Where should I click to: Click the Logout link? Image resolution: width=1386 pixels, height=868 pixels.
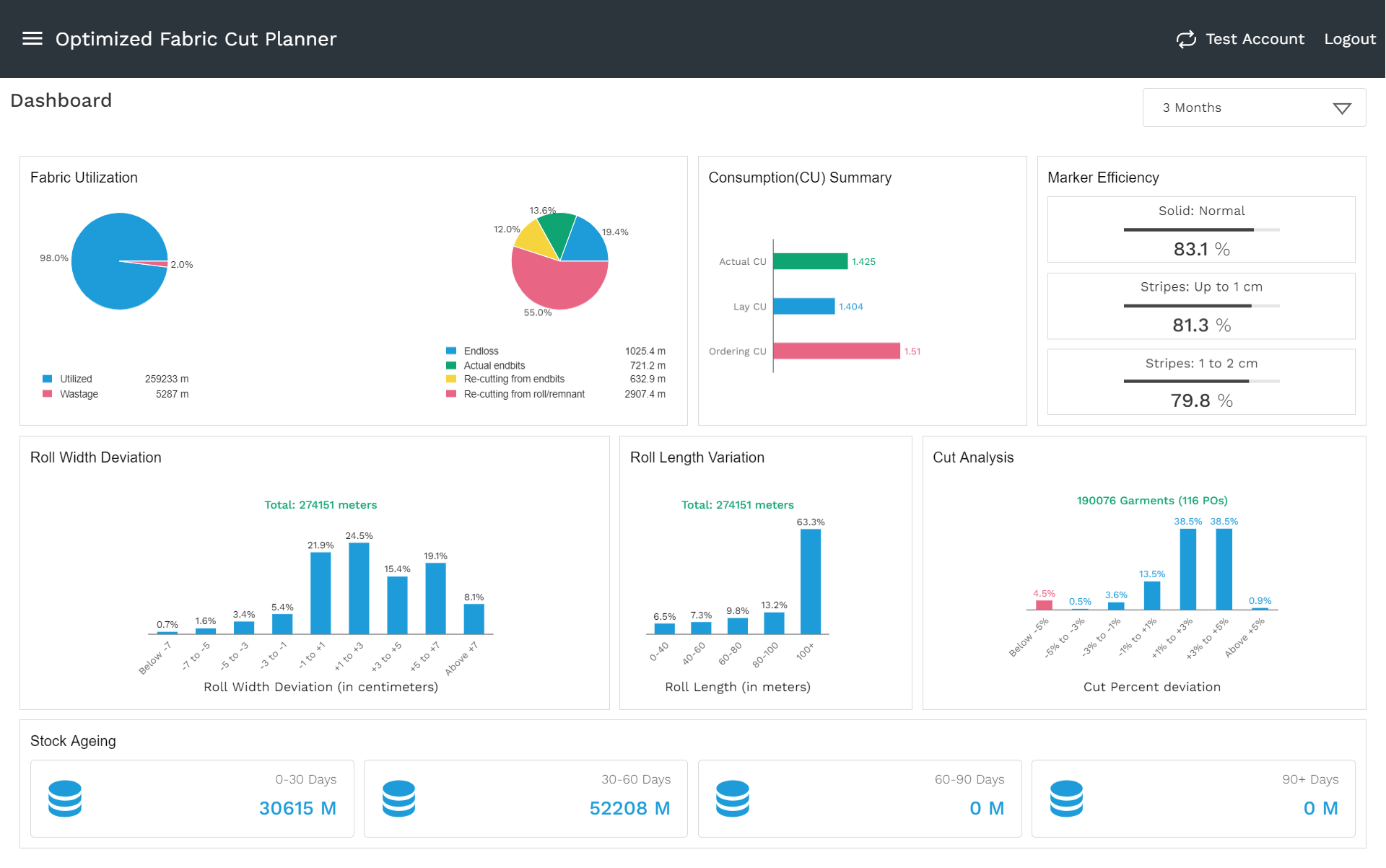click(1349, 39)
